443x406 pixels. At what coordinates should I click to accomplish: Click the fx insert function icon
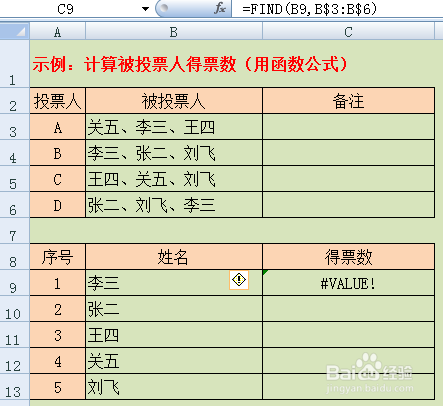click(x=220, y=8)
